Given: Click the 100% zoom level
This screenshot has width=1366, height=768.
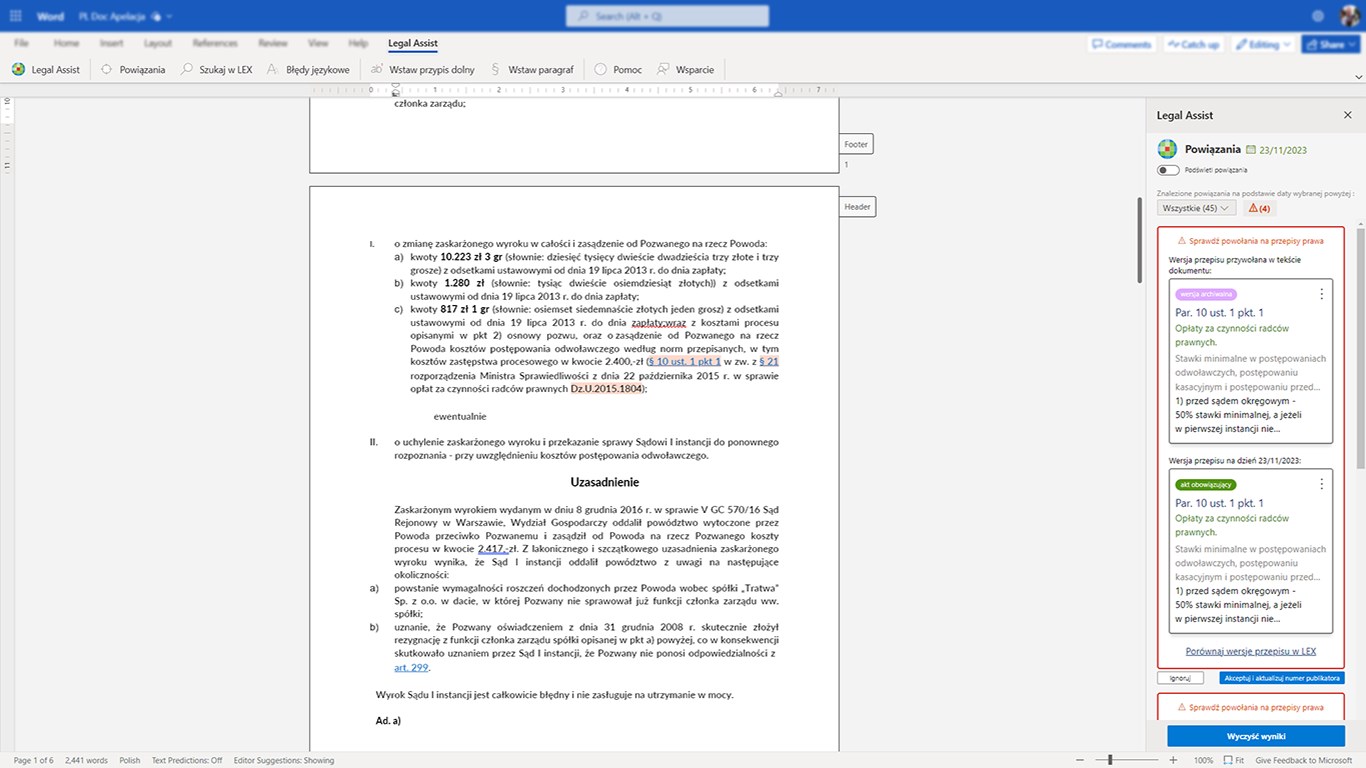Looking at the screenshot, I should 1203,760.
